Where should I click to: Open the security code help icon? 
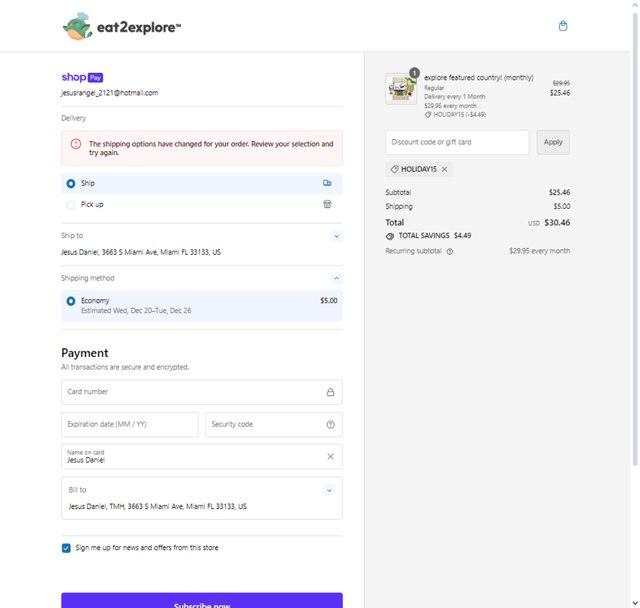[x=331, y=425]
